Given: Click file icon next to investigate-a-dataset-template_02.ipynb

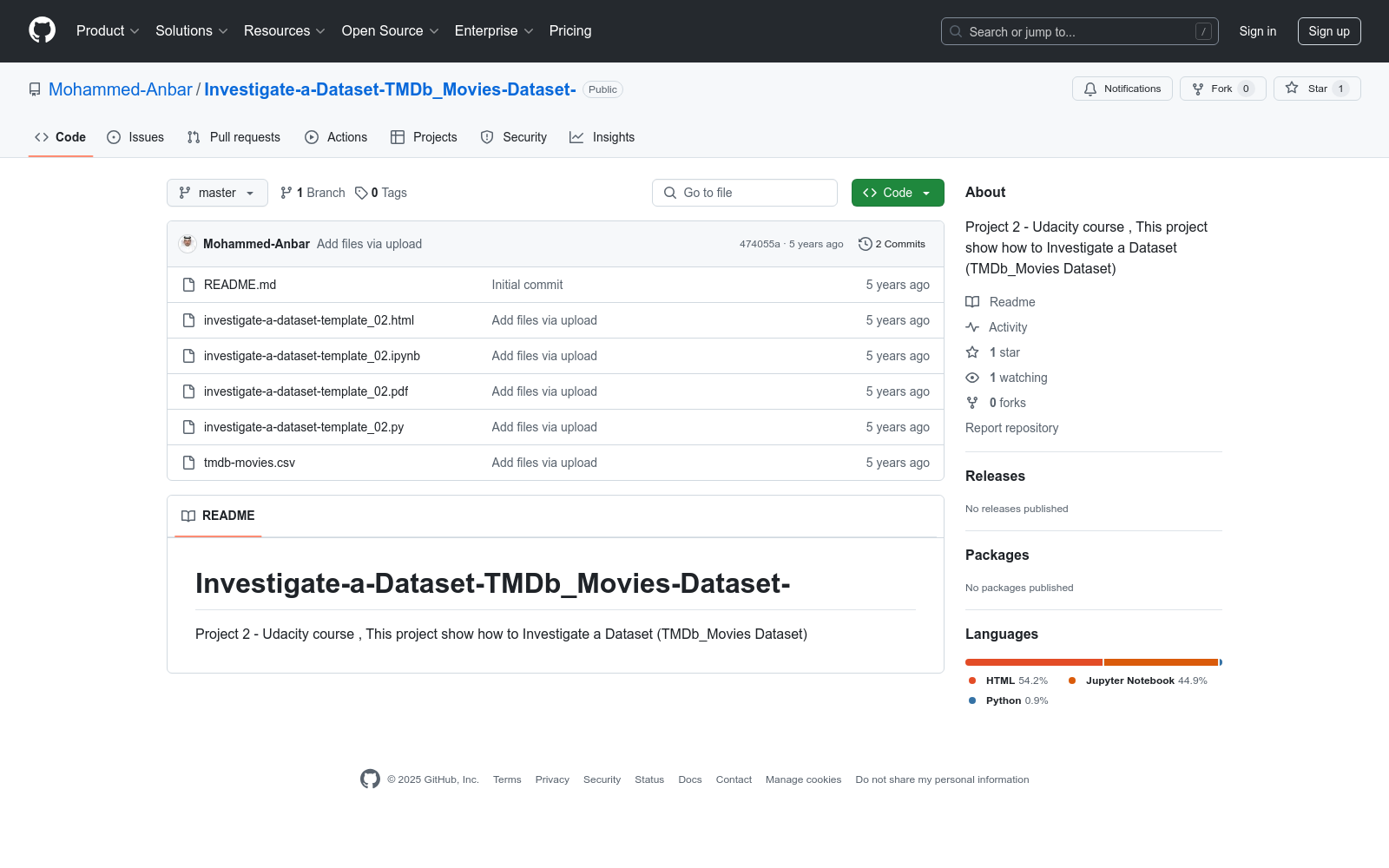Looking at the screenshot, I should [188, 356].
